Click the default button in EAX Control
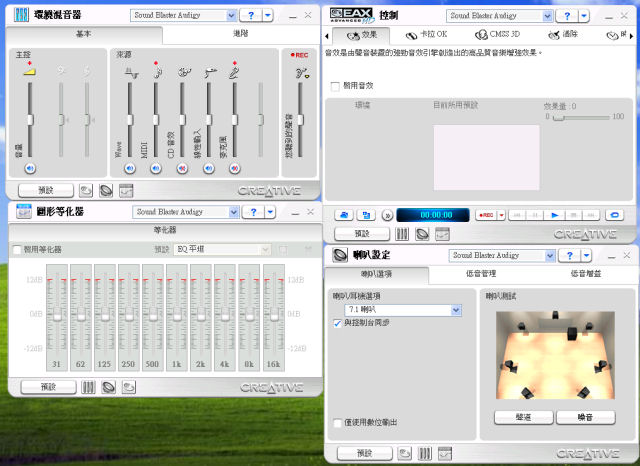 [x=362, y=234]
